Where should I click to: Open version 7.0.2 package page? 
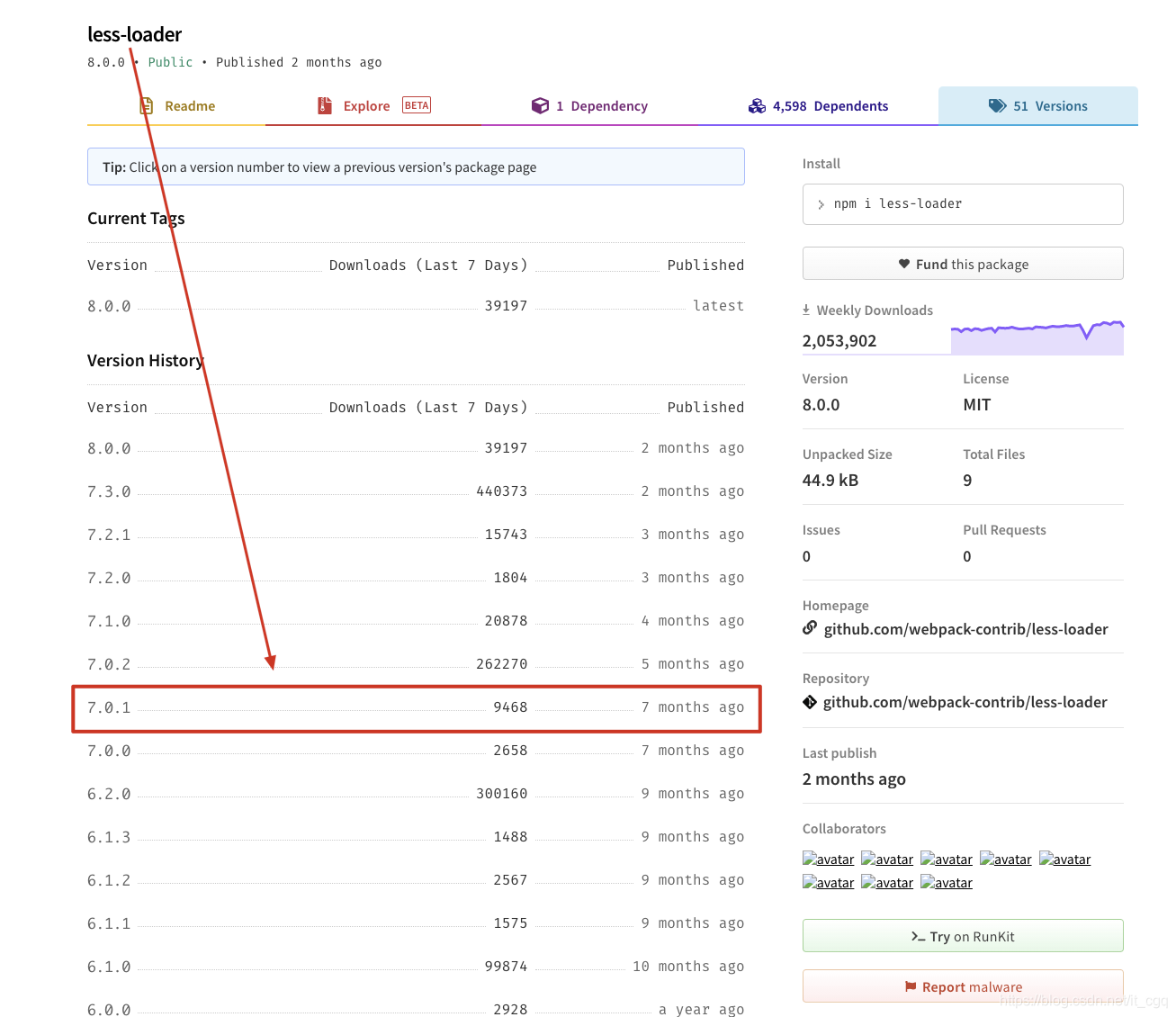click(109, 664)
